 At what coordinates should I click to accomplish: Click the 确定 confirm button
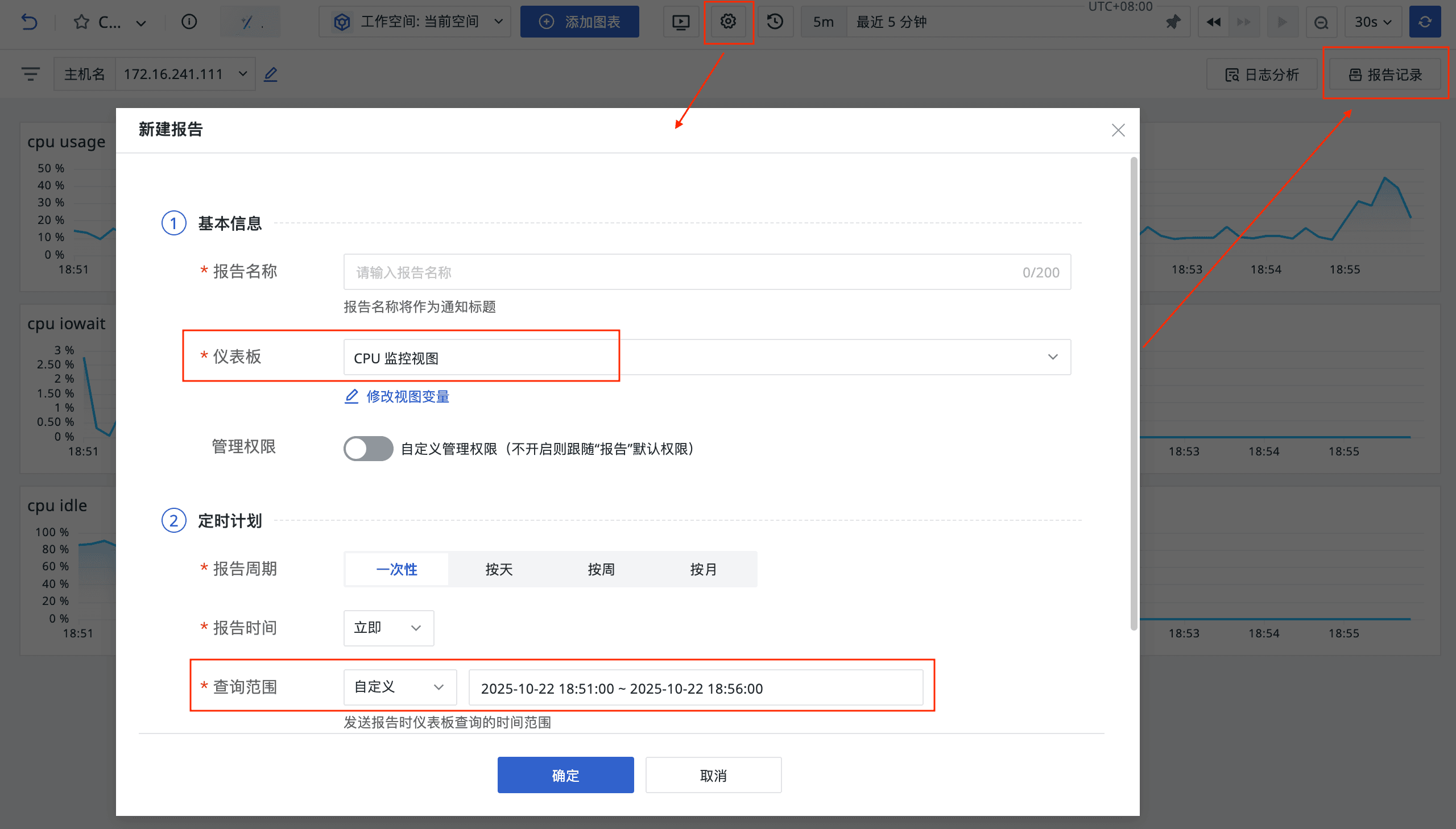(x=565, y=775)
